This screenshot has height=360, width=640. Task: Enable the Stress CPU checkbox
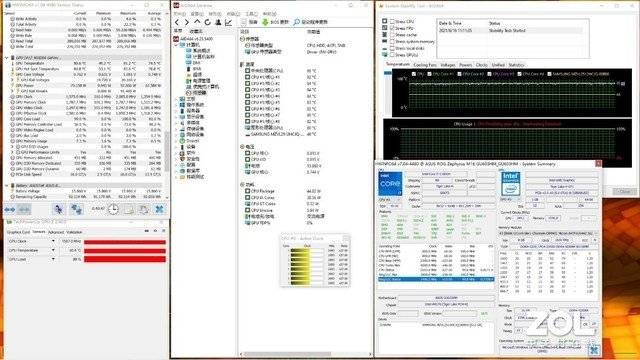point(392,22)
